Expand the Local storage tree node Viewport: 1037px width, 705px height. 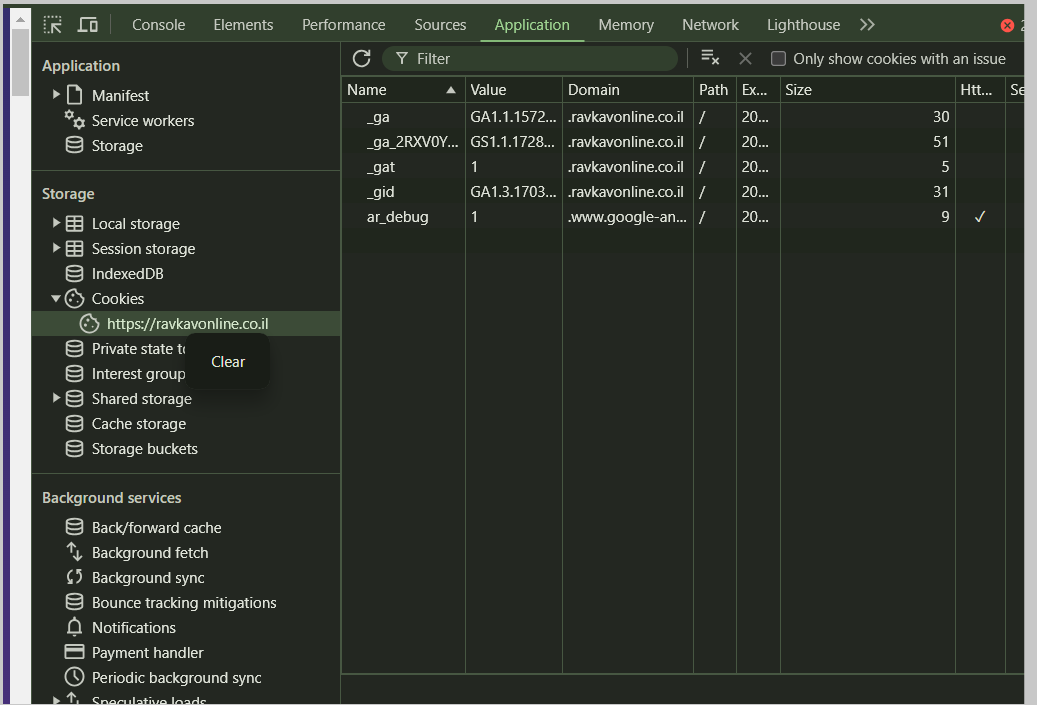(x=57, y=223)
